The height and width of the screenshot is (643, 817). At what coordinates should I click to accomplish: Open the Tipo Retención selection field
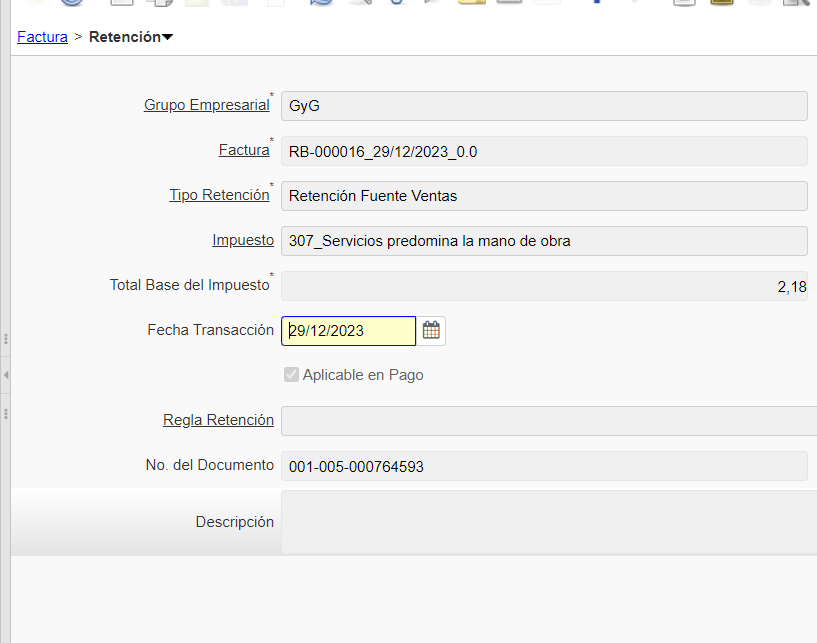click(543, 196)
